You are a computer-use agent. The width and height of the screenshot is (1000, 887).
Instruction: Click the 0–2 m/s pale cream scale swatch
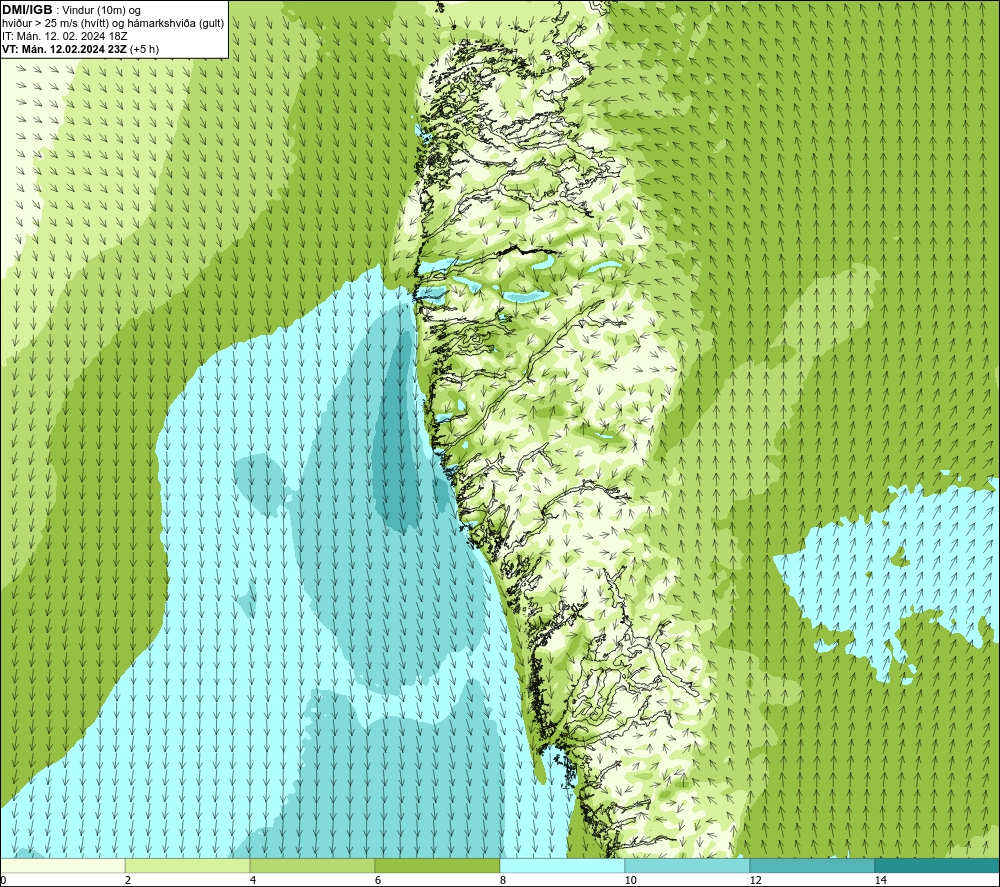point(62,865)
